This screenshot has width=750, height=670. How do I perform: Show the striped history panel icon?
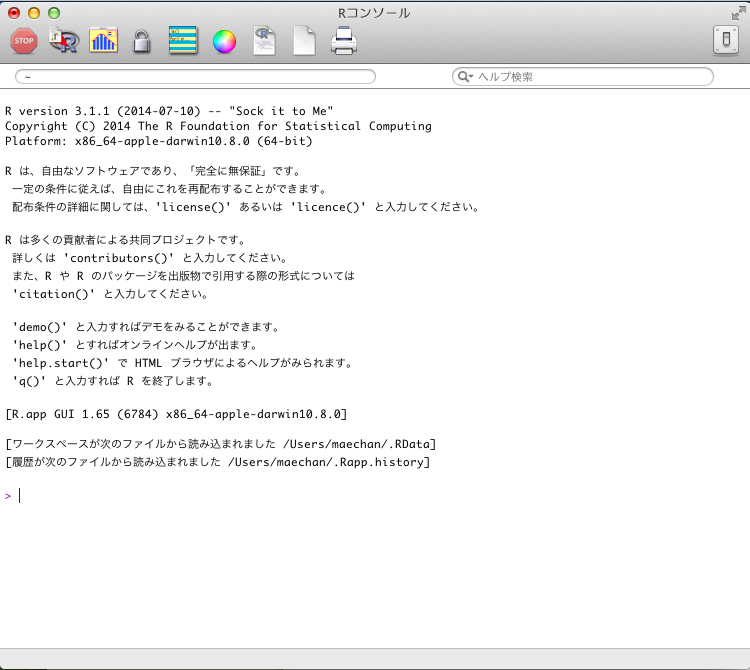point(183,40)
